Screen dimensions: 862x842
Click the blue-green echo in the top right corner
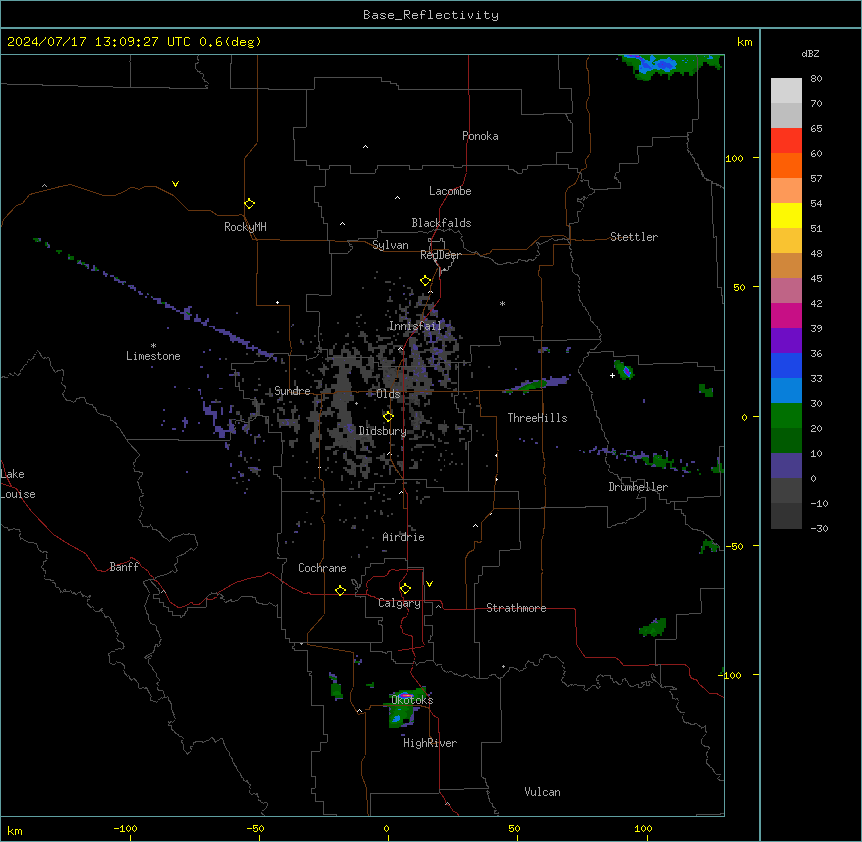670,66
